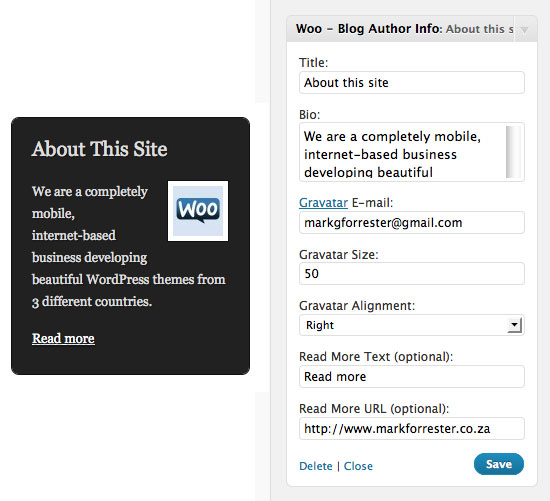The image size is (550, 501).
Task: Click the Close link beside Delete
Action: [x=358, y=466]
